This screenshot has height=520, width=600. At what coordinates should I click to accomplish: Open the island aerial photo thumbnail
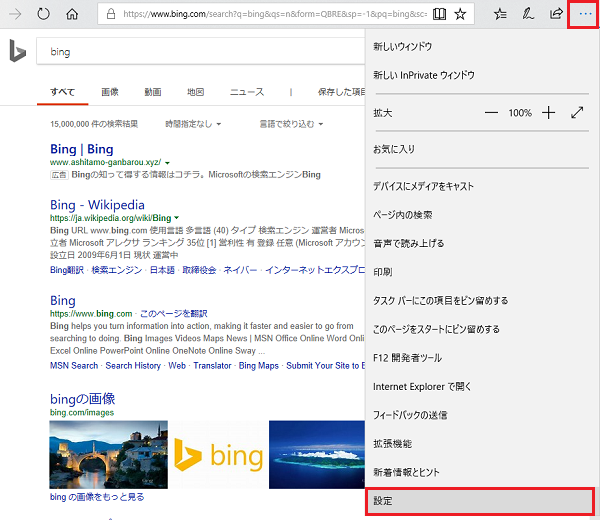[317, 455]
